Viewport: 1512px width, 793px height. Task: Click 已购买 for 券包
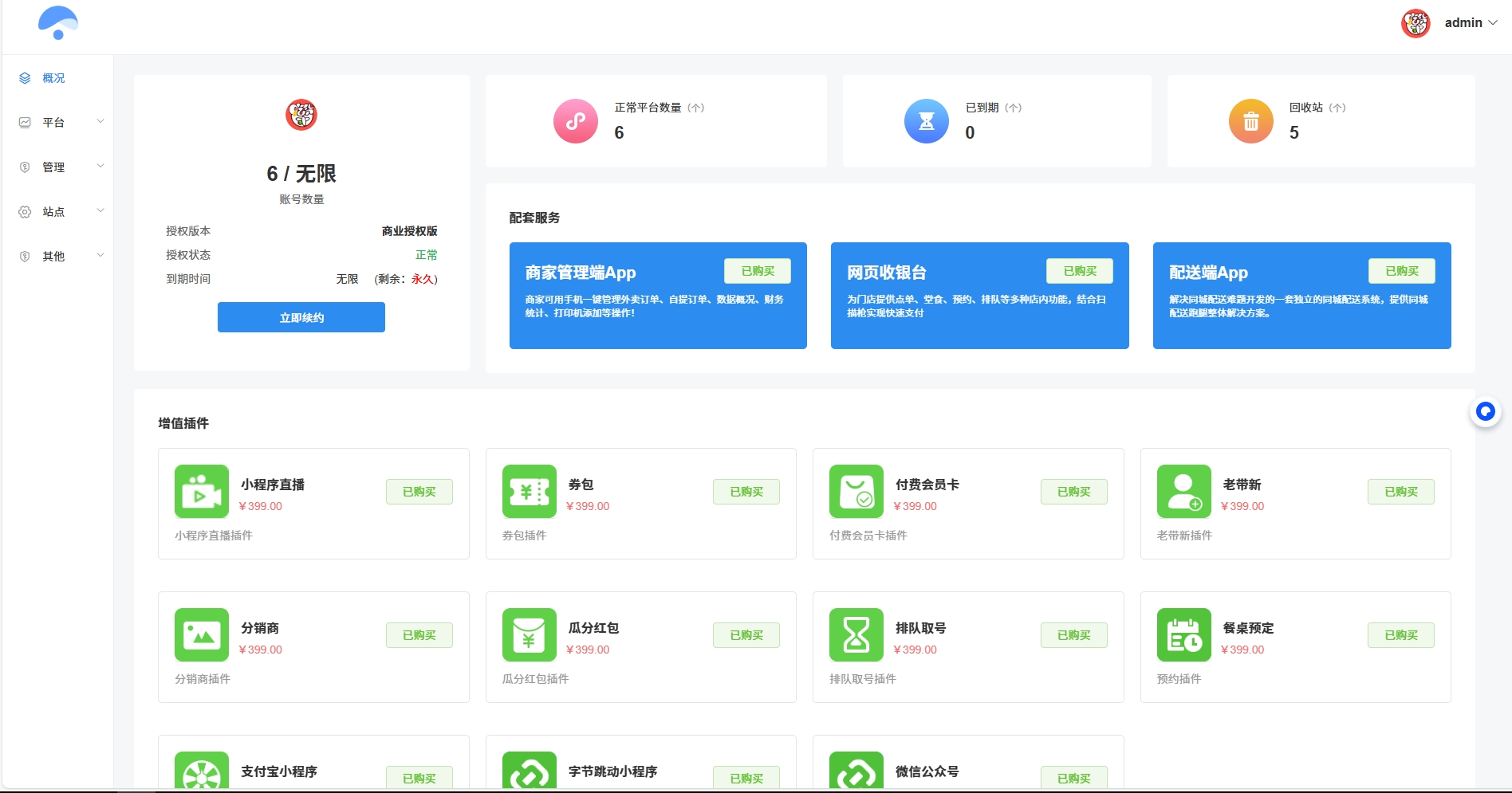tap(746, 492)
